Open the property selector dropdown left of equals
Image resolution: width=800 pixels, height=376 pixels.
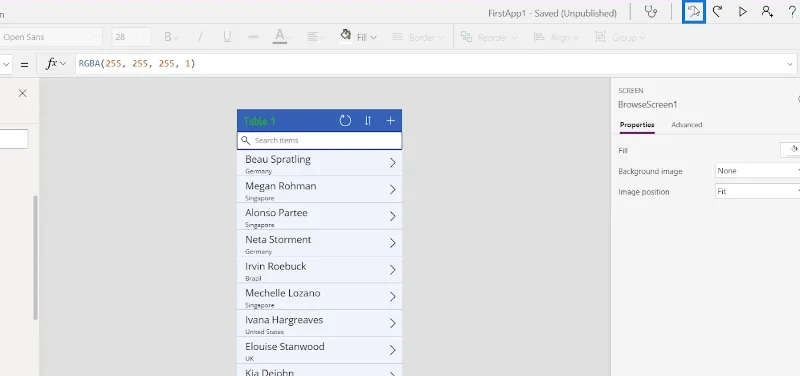[6, 64]
